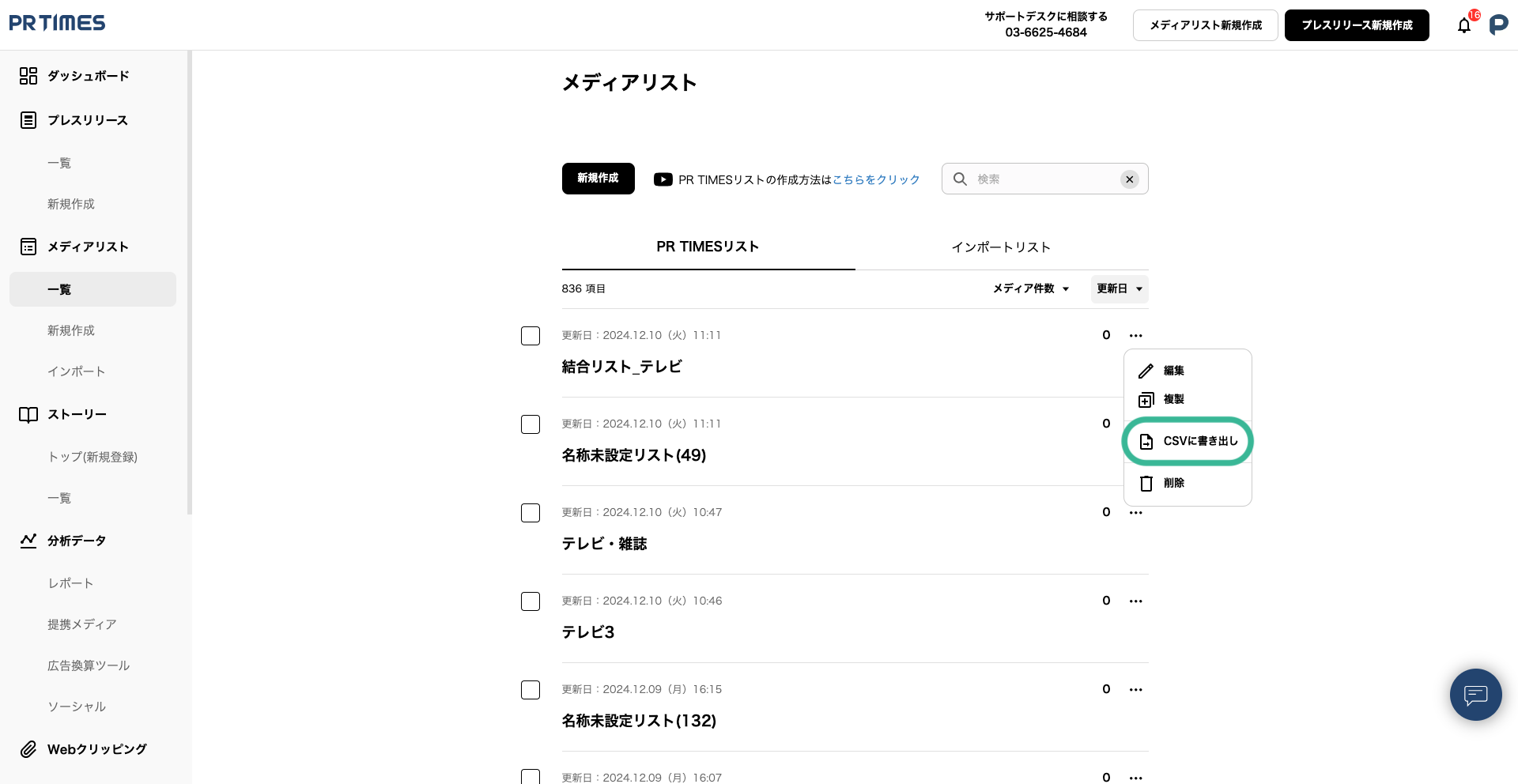Open the chat support bubble
Image resolution: width=1518 pixels, height=784 pixels.
(1475, 695)
